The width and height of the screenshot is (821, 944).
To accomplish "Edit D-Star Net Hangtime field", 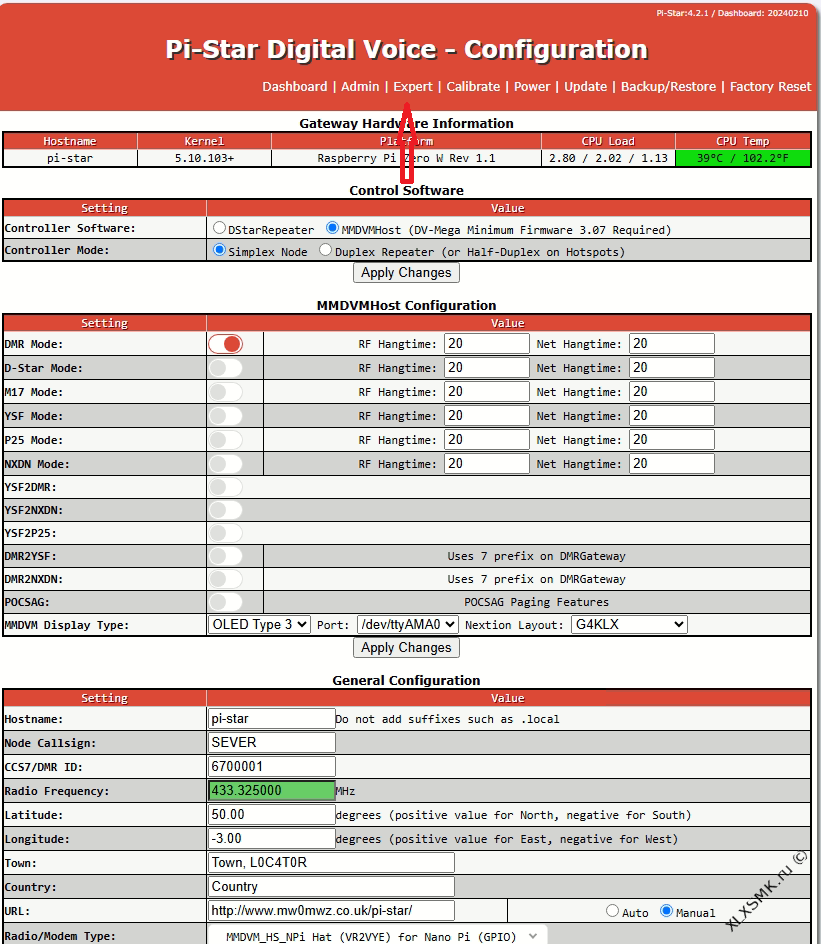I will click(672, 368).
